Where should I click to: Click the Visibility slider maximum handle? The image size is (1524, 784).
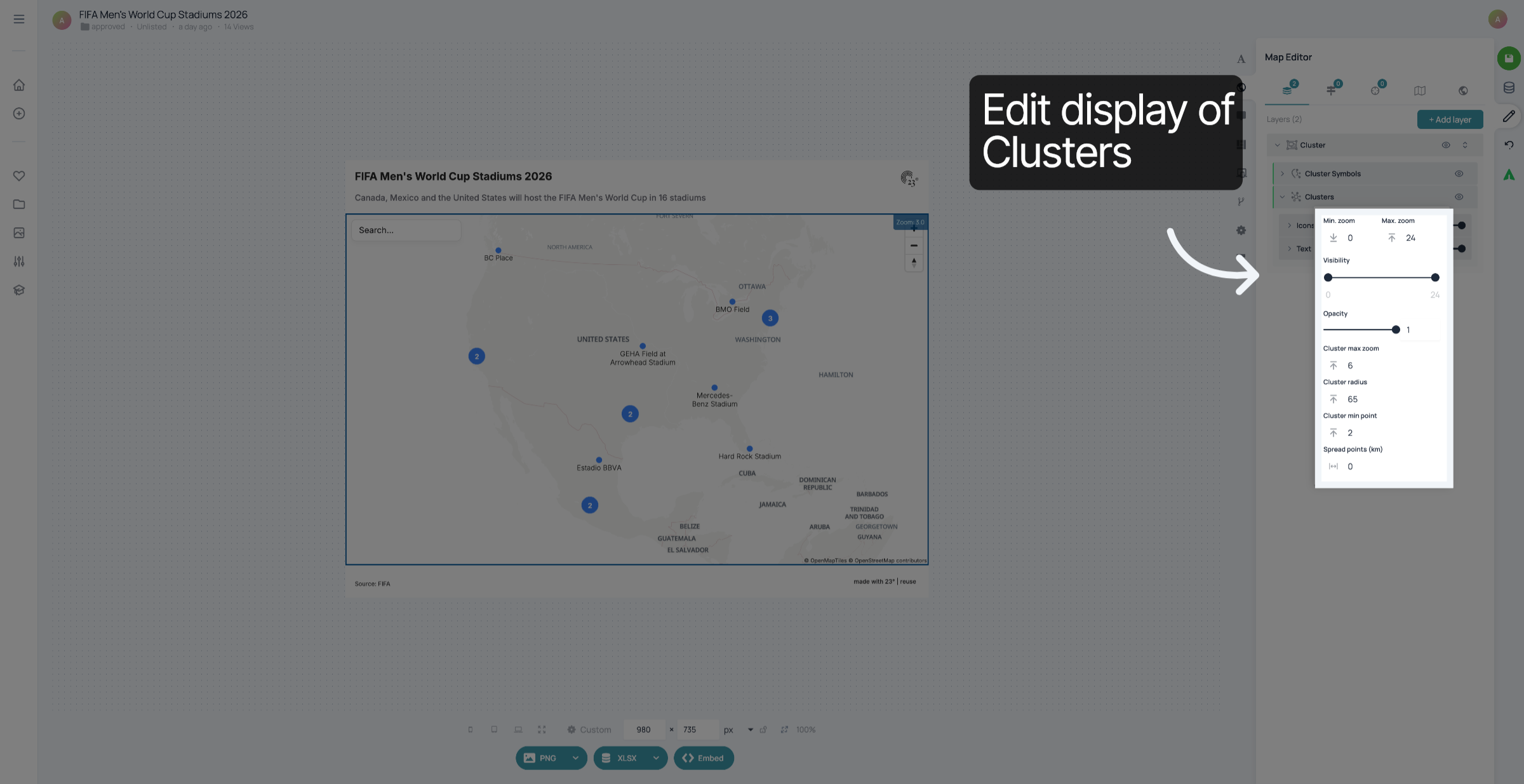click(x=1435, y=277)
